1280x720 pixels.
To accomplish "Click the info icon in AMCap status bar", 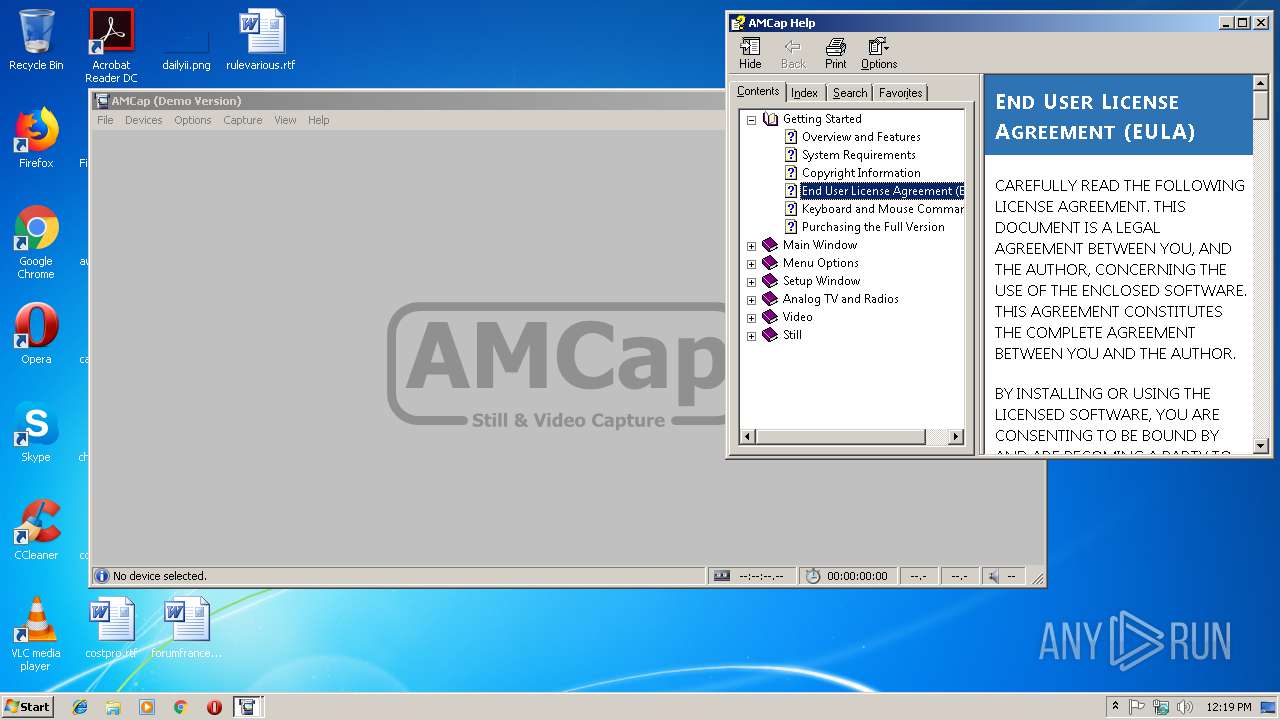I will (102, 576).
